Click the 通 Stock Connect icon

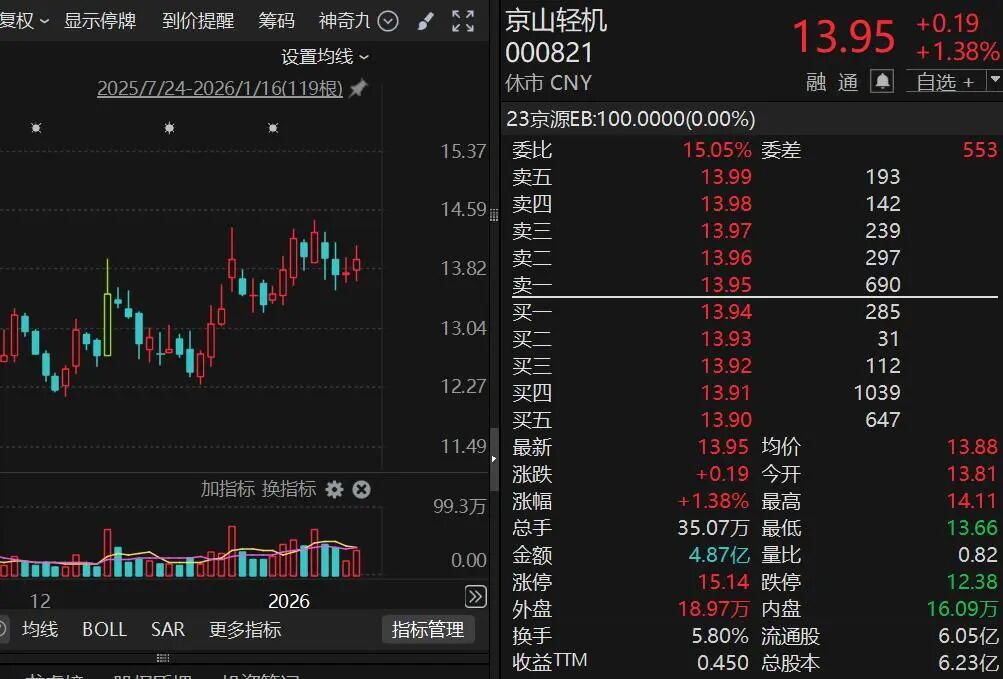point(846,82)
